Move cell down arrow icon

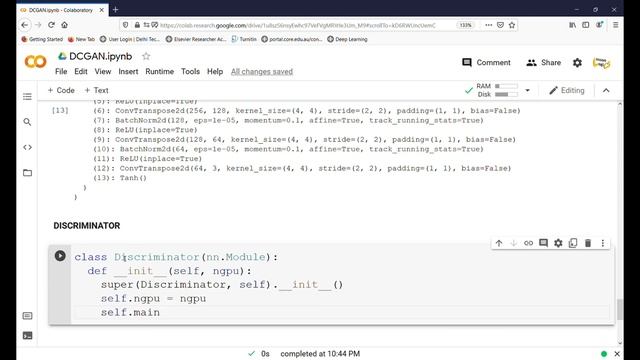[513, 243]
